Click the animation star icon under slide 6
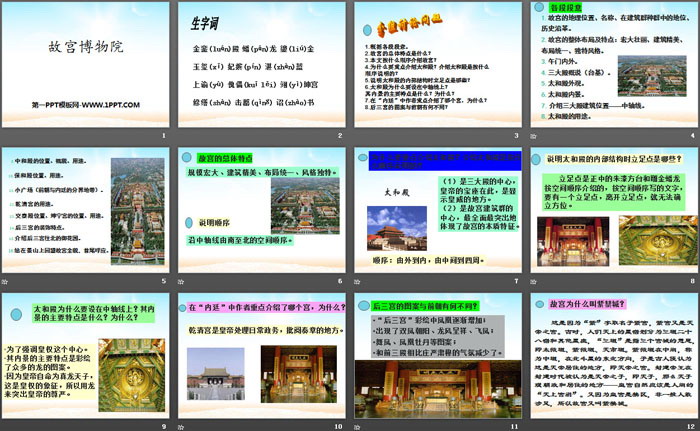The width and height of the screenshot is (700, 431). 181,281
